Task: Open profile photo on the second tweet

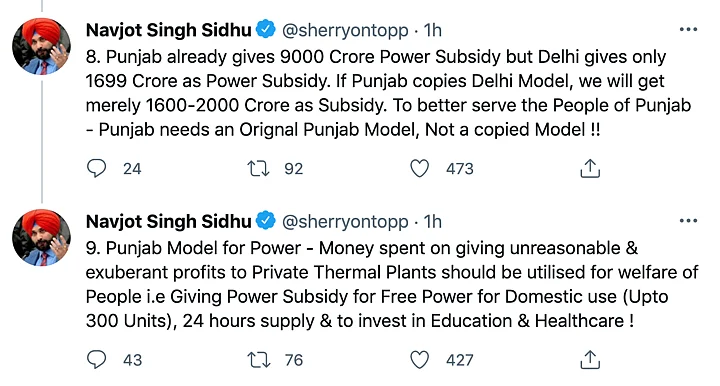Action: click(41, 237)
